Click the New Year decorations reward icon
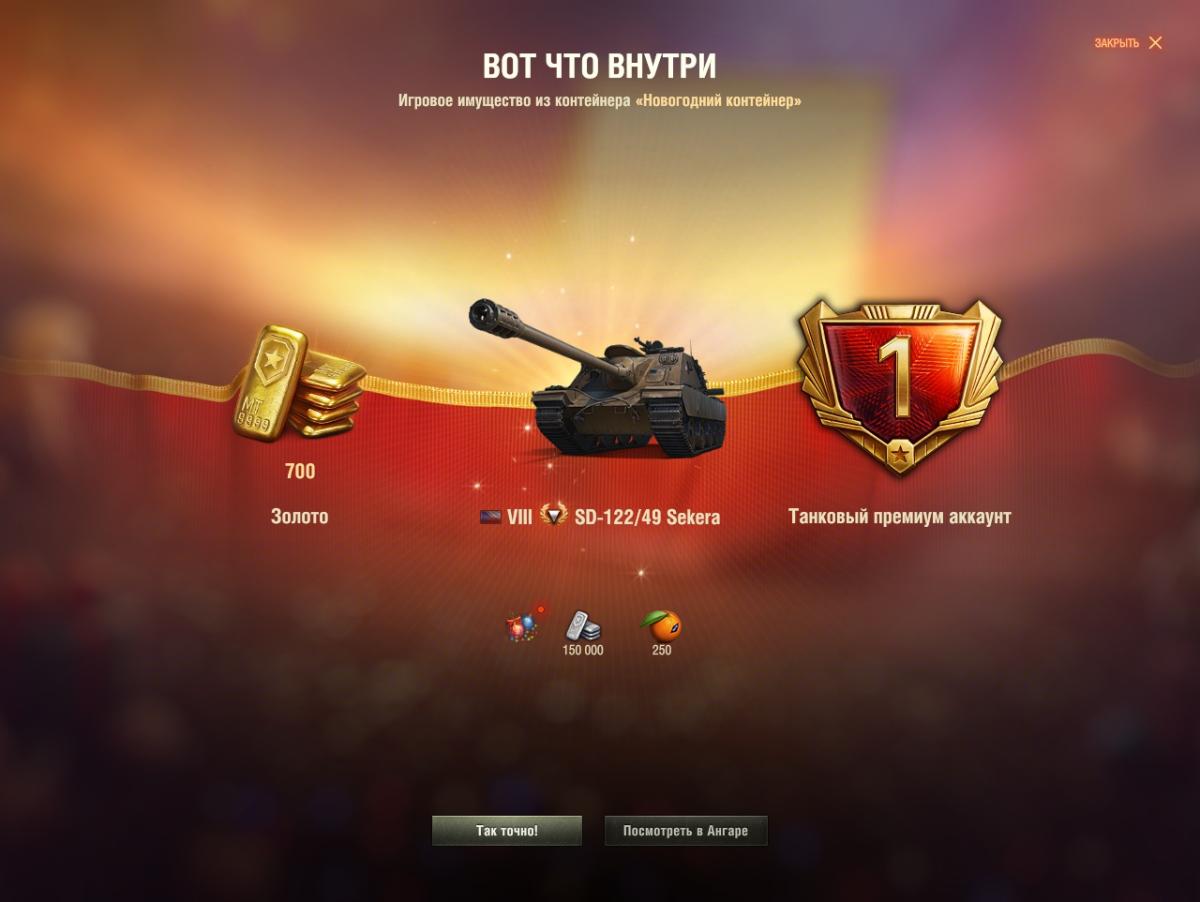1200x902 pixels. tap(522, 624)
